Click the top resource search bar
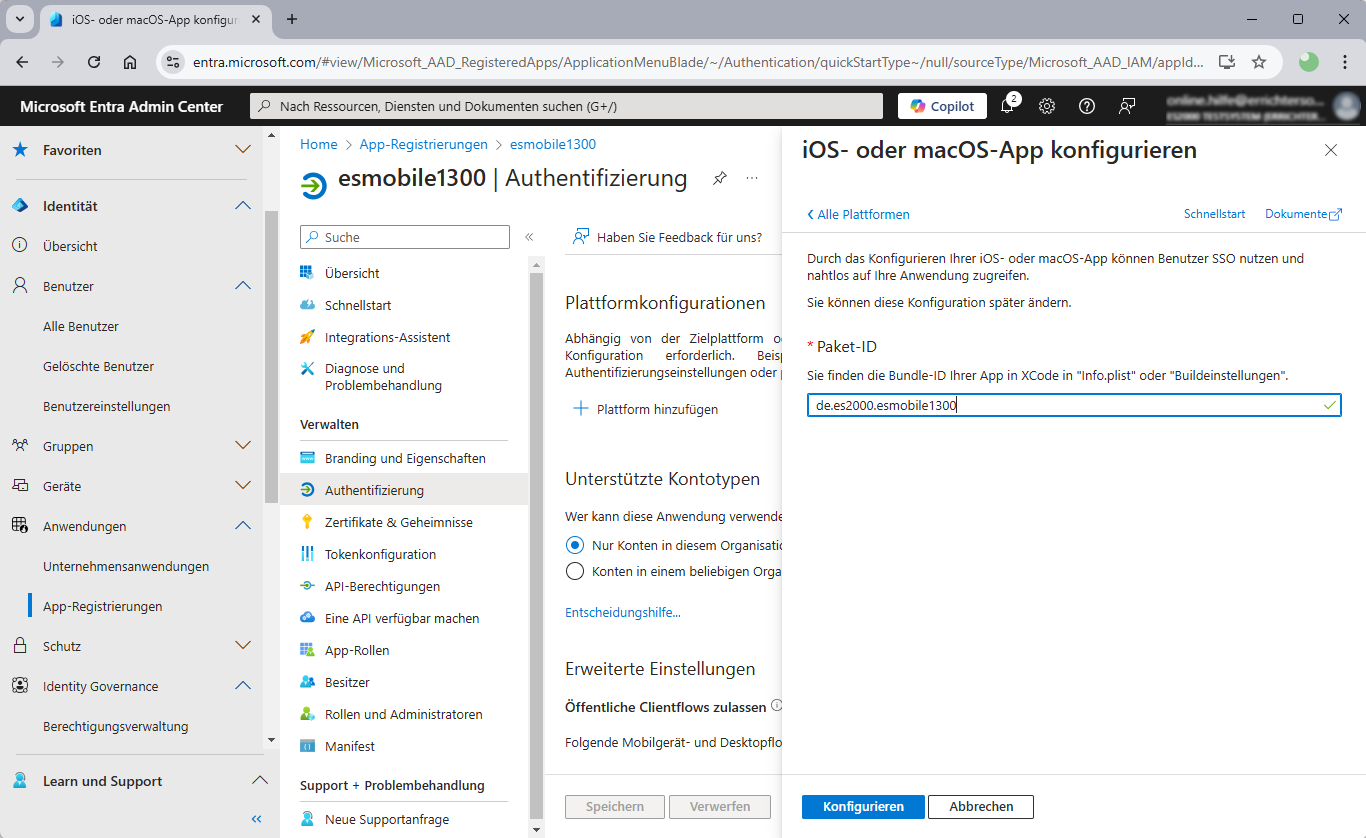1366x838 pixels. (x=566, y=106)
